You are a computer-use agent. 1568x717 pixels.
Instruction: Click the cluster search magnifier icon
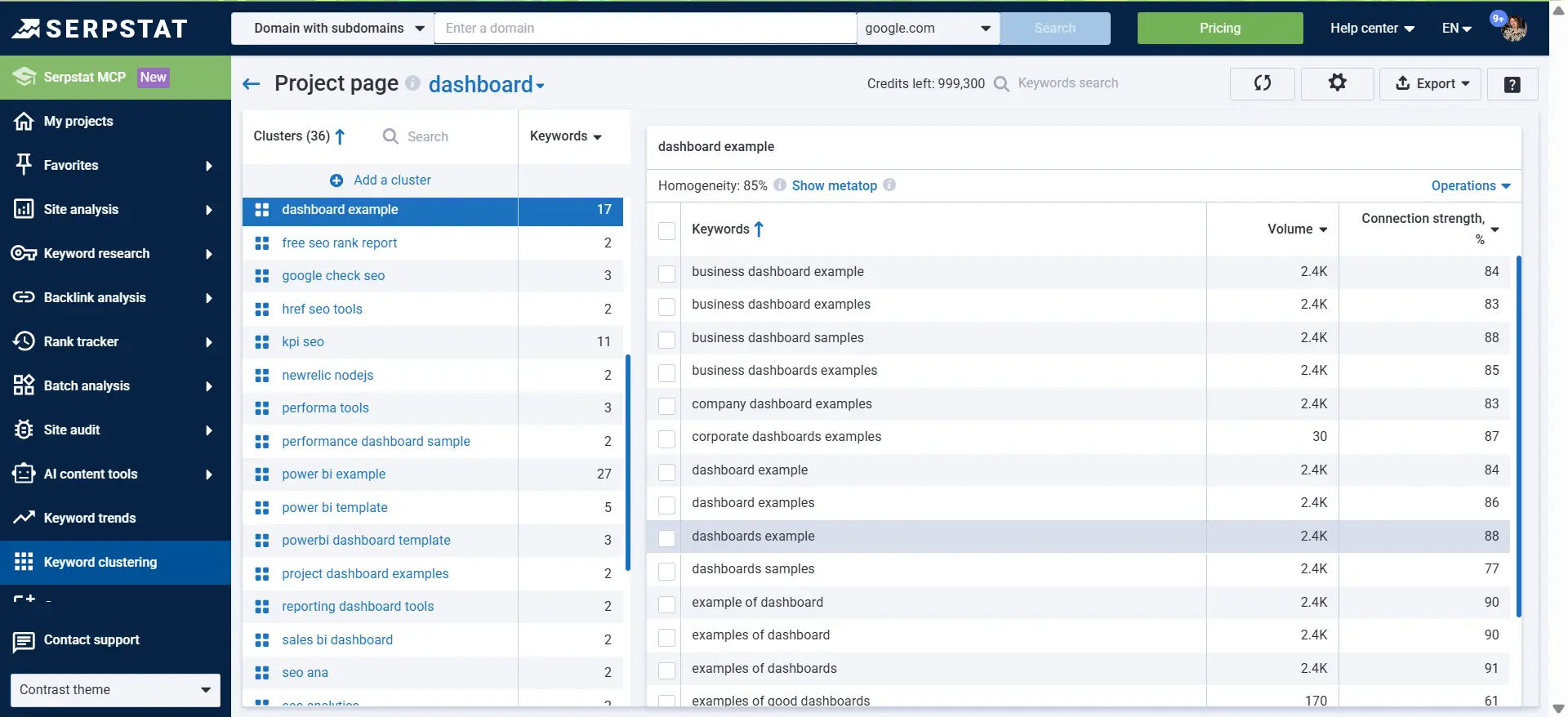(391, 136)
